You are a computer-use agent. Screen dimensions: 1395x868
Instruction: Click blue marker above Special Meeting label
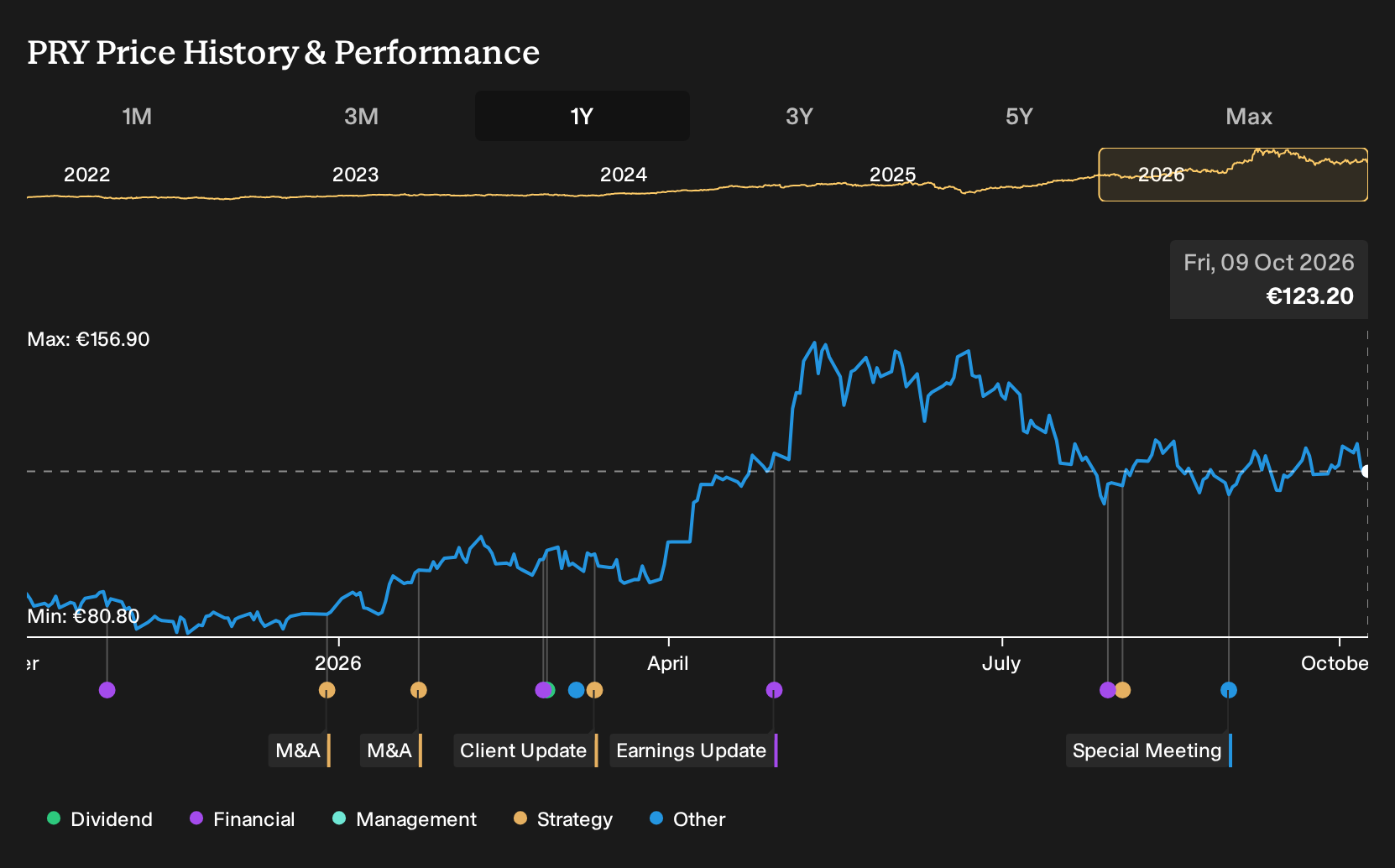pos(1229,690)
